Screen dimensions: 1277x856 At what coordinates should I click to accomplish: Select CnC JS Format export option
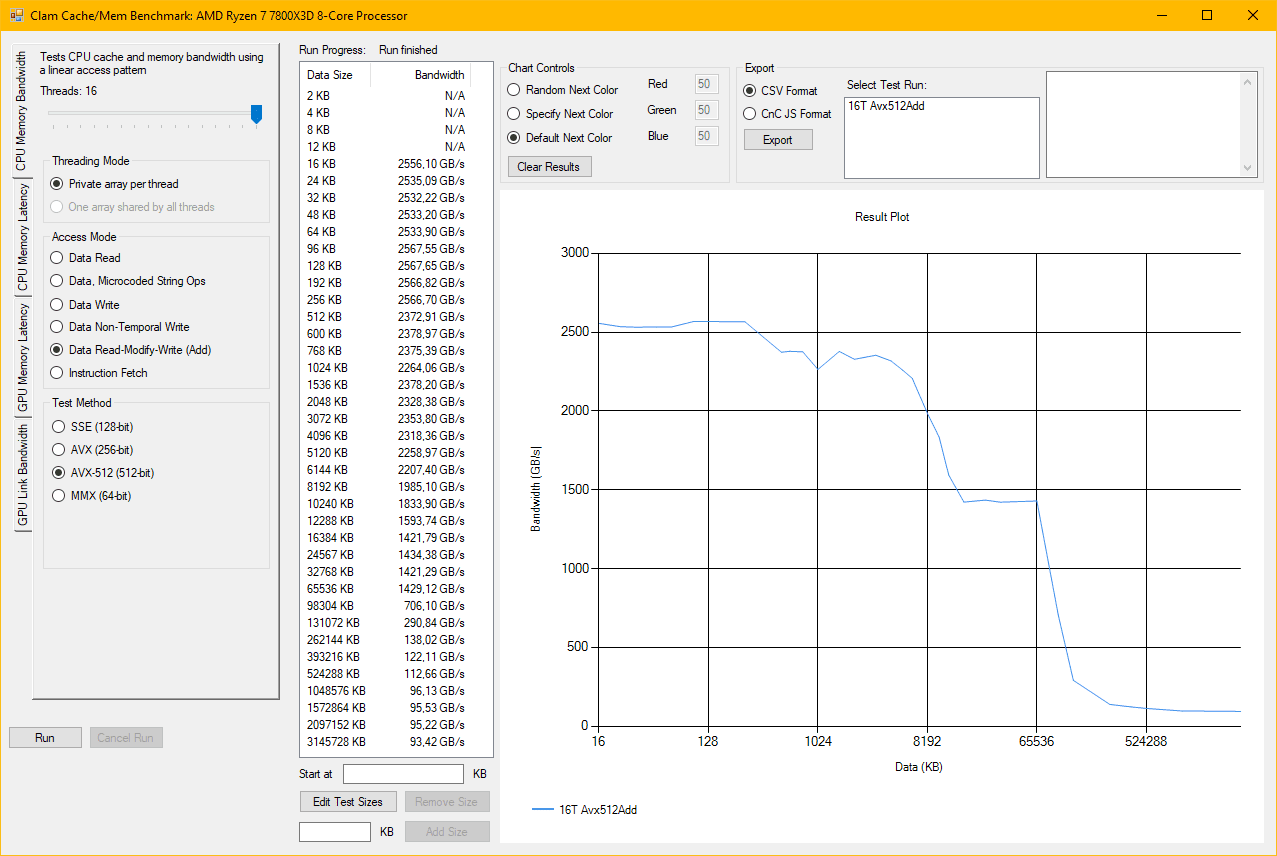(788, 114)
